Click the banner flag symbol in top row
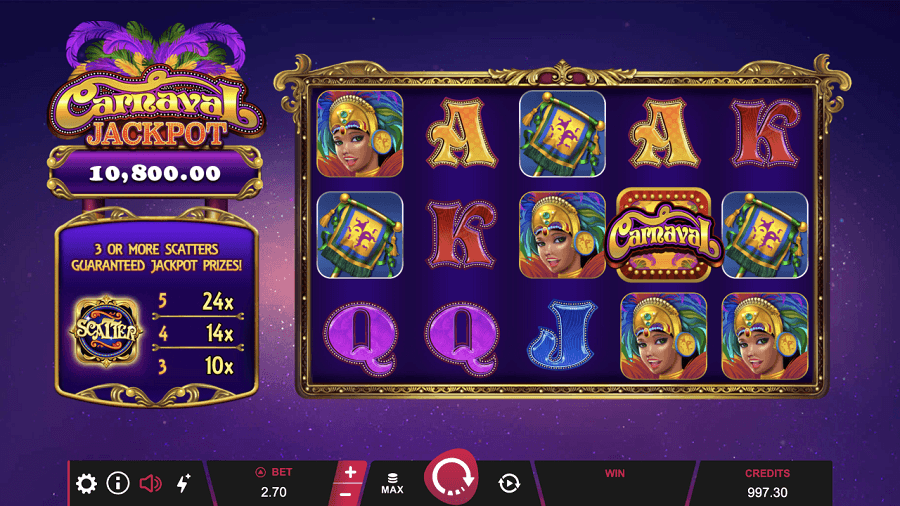This screenshot has width=900, height=506. click(562, 133)
